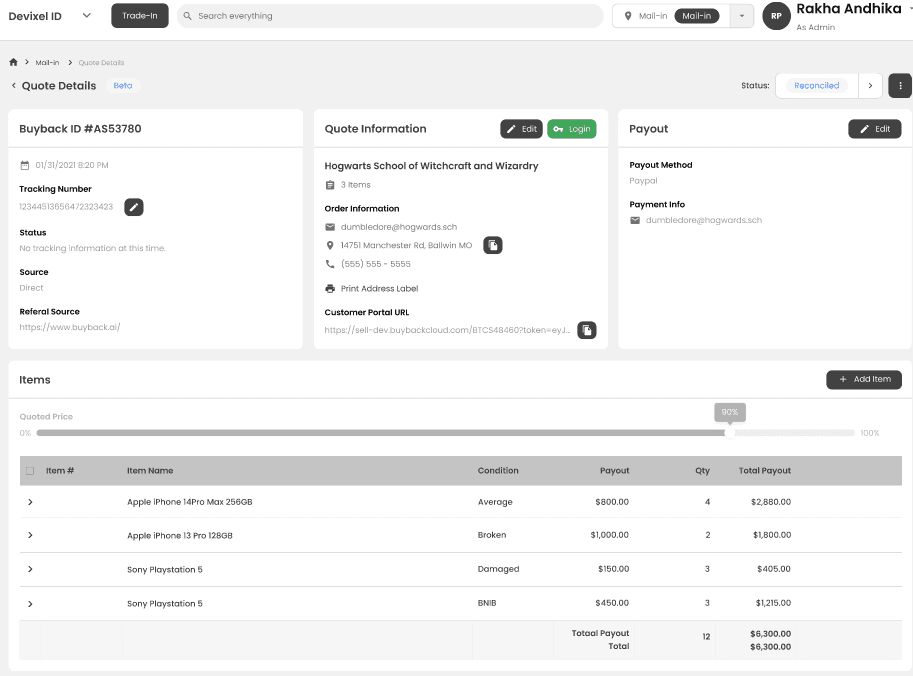The image size is (913, 676).
Task: Edit the Quote Information
Action: pos(522,129)
